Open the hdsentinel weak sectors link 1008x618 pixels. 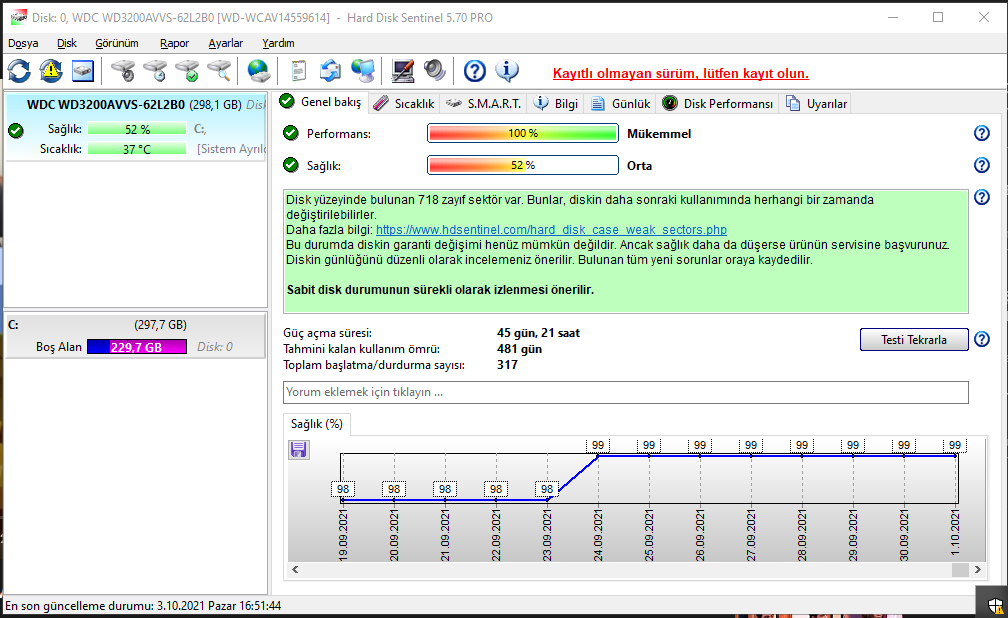point(551,230)
